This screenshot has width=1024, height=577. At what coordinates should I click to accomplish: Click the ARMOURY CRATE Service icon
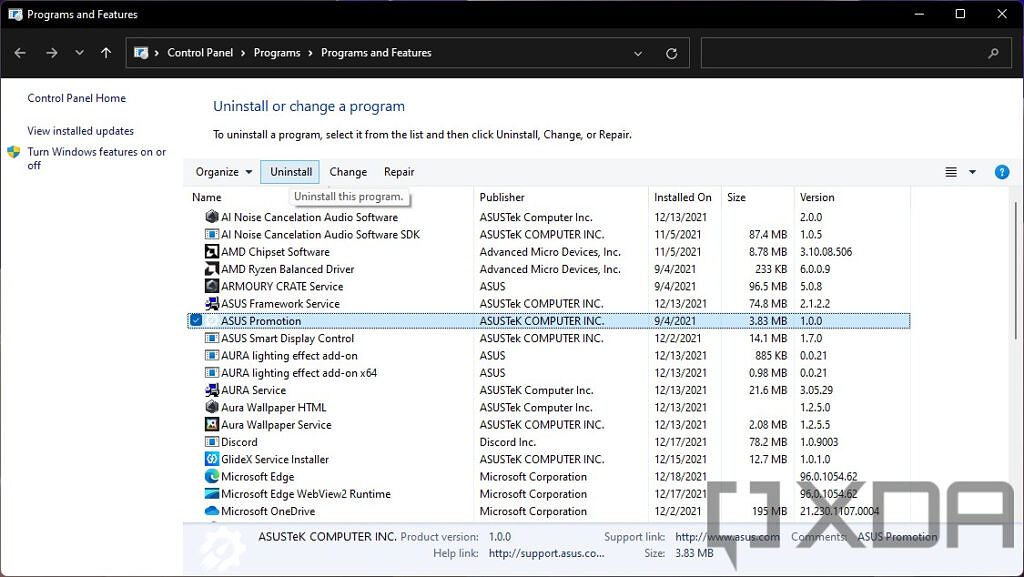[211, 286]
